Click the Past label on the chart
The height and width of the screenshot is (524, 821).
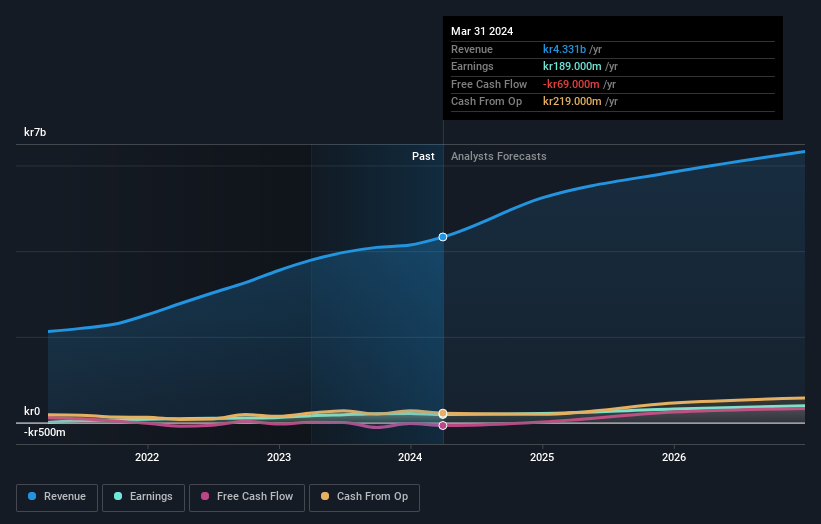pos(423,157)
